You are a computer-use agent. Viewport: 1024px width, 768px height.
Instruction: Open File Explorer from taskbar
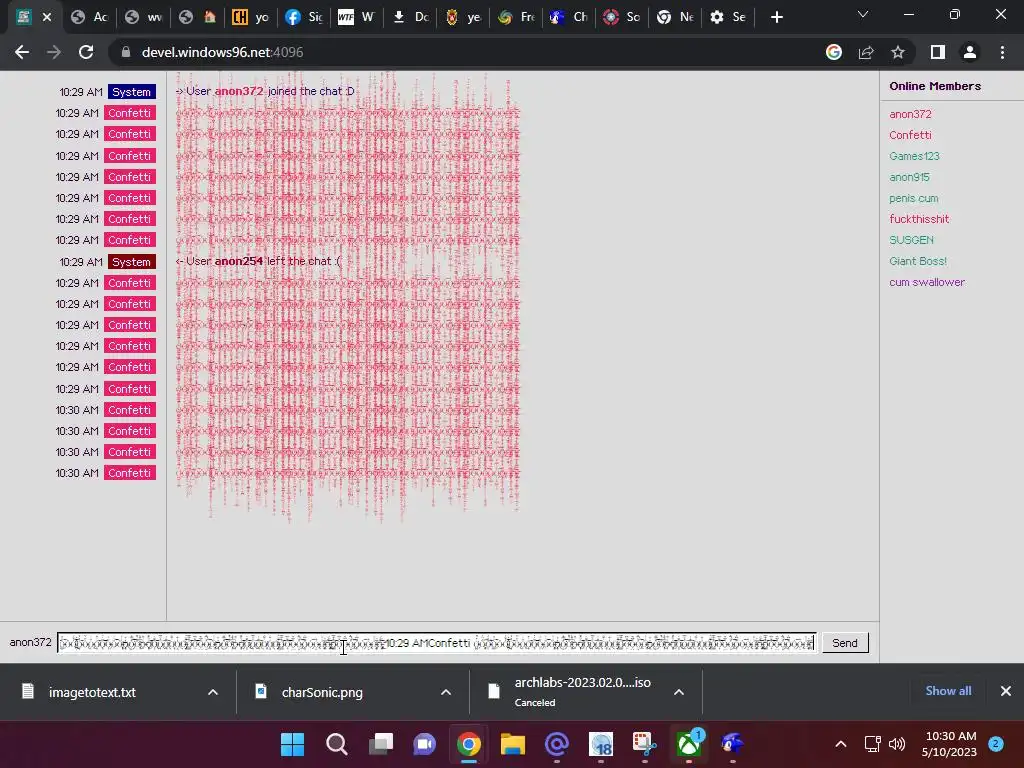click(x=513, y=744)
